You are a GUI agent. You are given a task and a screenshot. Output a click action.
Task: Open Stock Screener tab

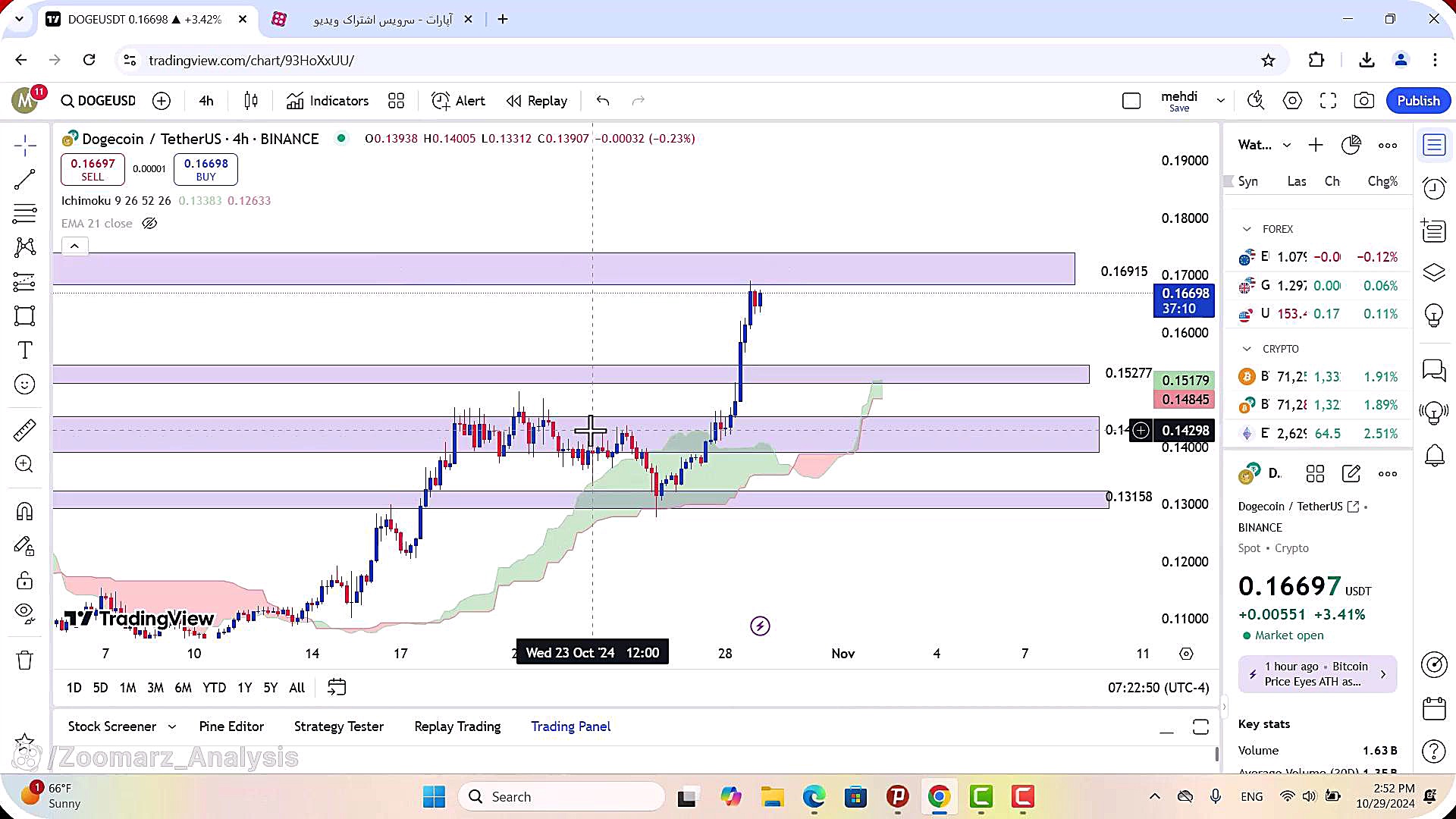pos(111,726)
